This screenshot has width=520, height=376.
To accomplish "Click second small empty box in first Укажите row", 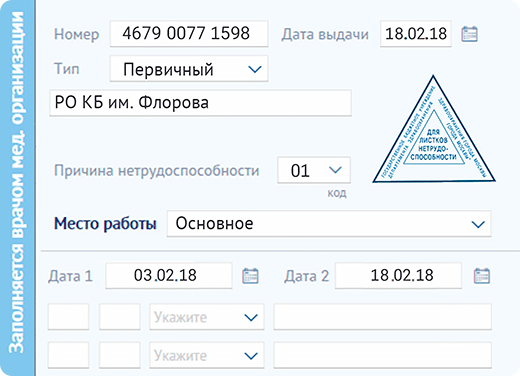I will (x=120, y=317).
